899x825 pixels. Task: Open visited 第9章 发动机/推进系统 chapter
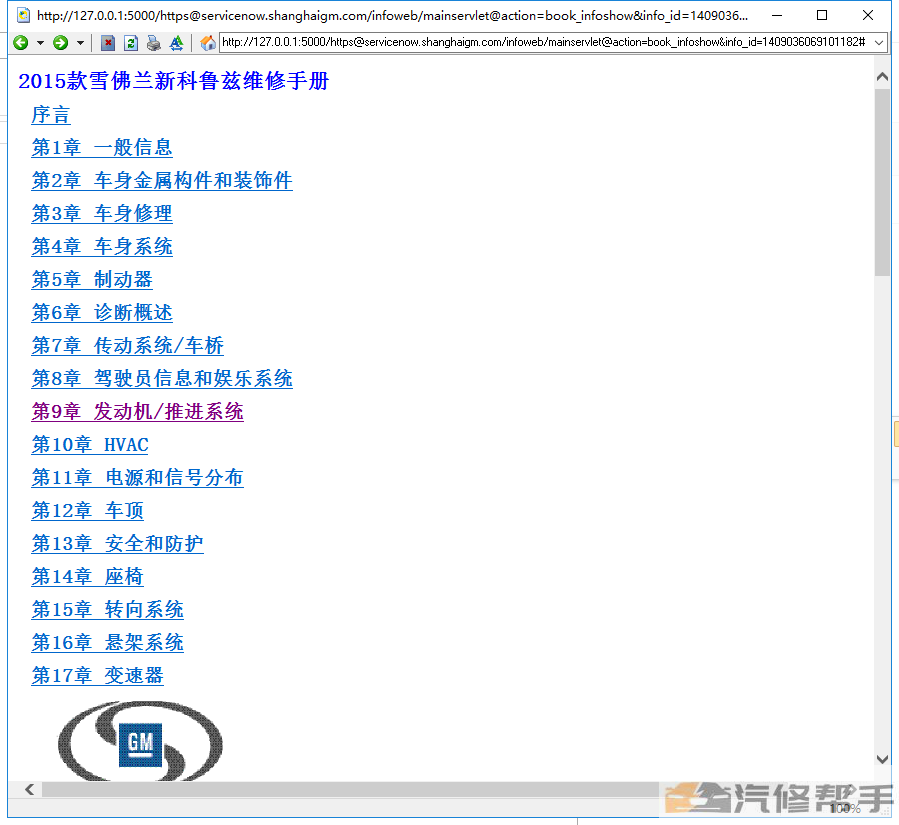click(138, 412)
